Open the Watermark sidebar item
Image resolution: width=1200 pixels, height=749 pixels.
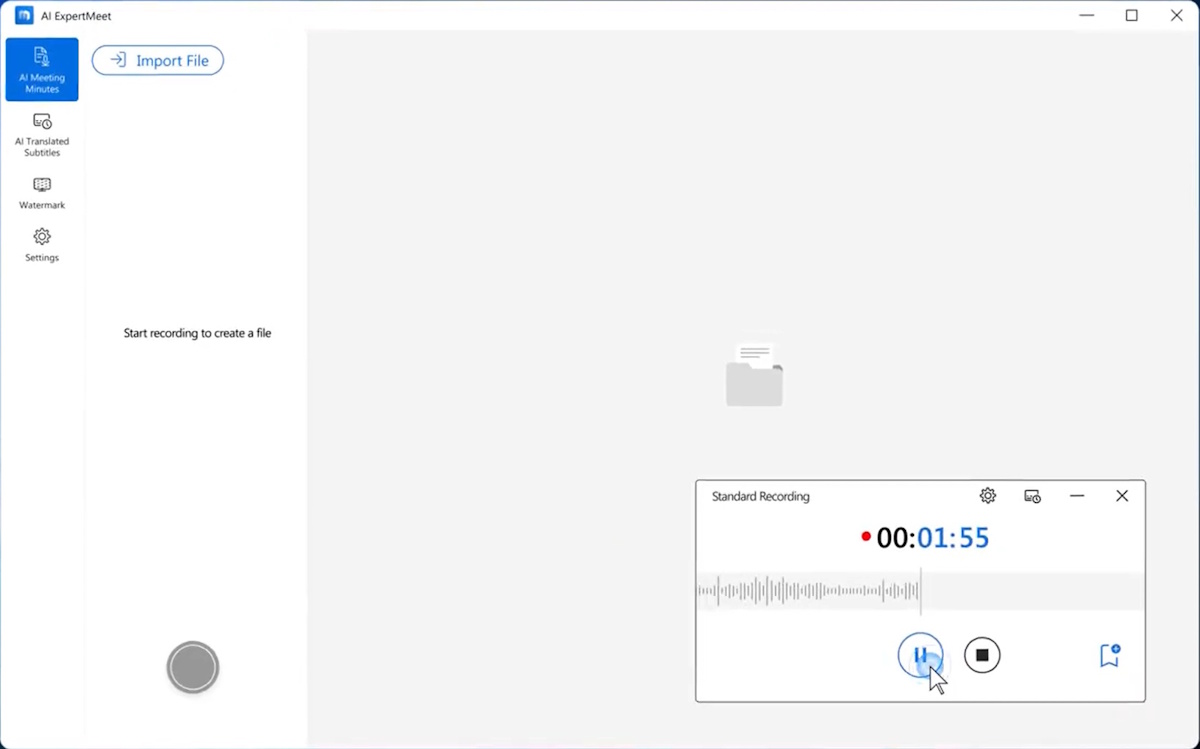[x=42, y=193]
